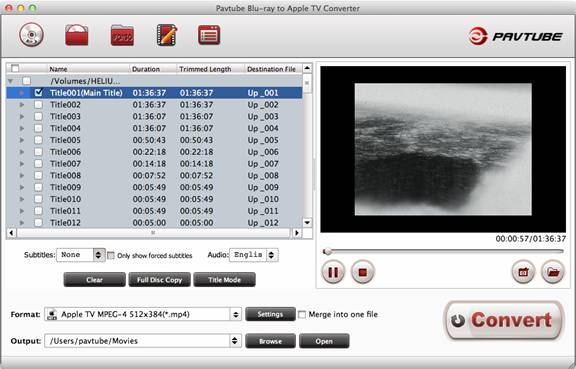This screenshot has height=369, width=576.
Task: Open the Format dropdown list
Action: 143,315
